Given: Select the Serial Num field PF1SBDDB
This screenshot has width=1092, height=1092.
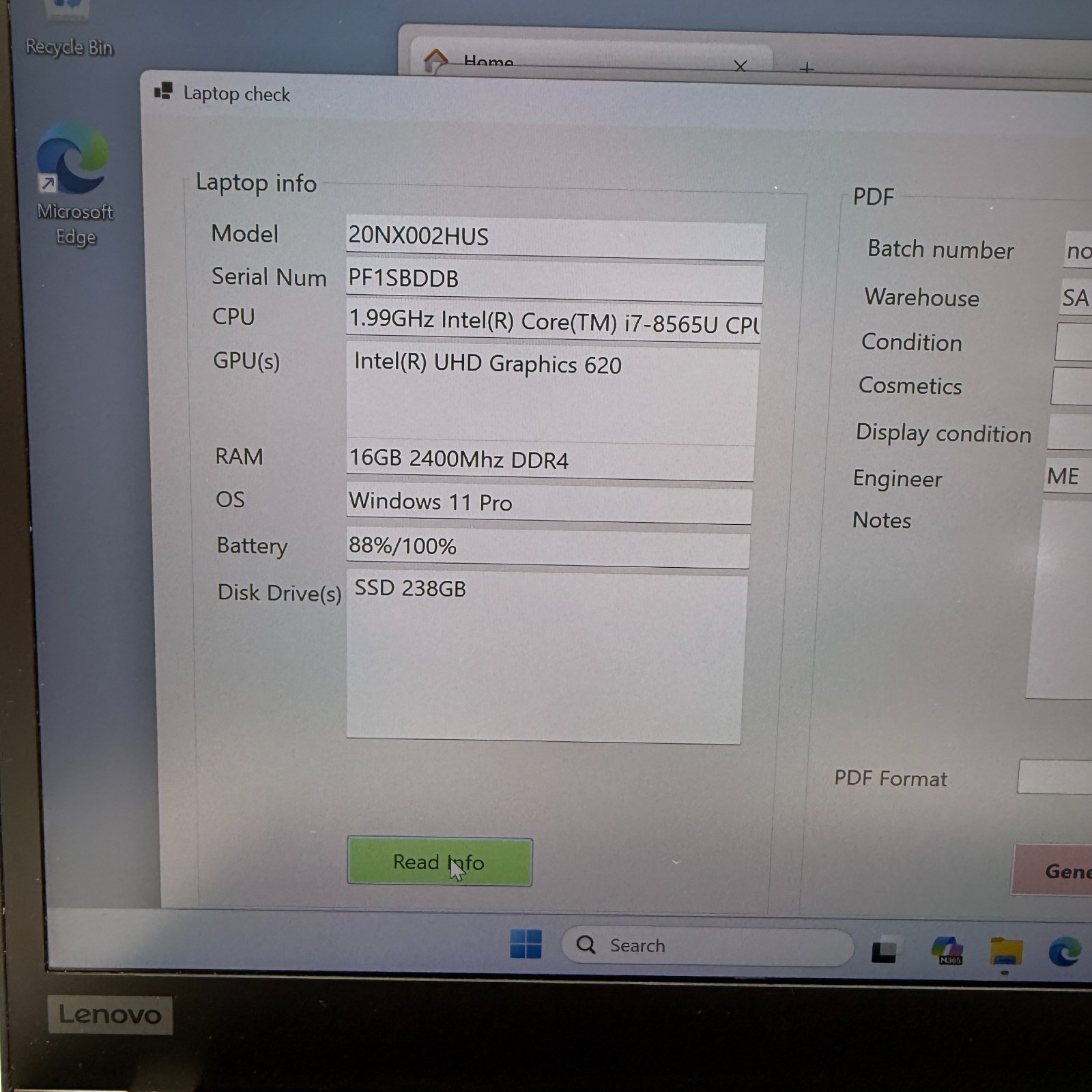Looking at the screenshot, I should tap(554, 281).
